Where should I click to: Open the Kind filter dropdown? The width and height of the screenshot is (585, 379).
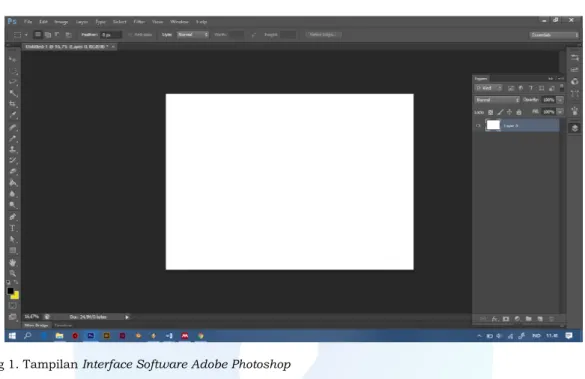(488, 88)
